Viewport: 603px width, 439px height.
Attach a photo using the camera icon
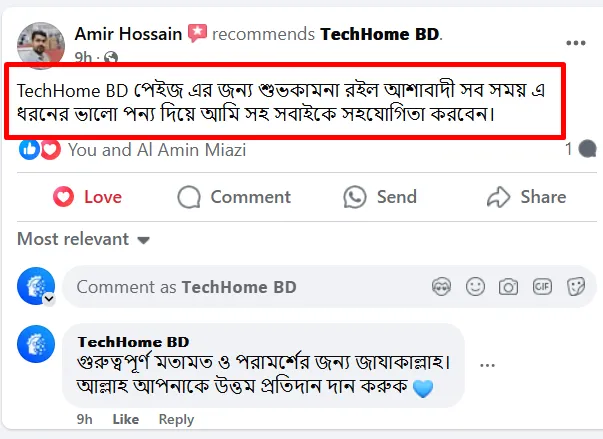tap(509, 287)
